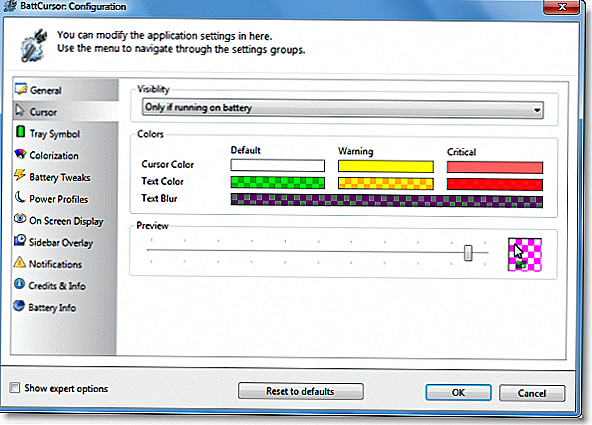
Task: Click the Preview slider handle
Action: [468, 253]
